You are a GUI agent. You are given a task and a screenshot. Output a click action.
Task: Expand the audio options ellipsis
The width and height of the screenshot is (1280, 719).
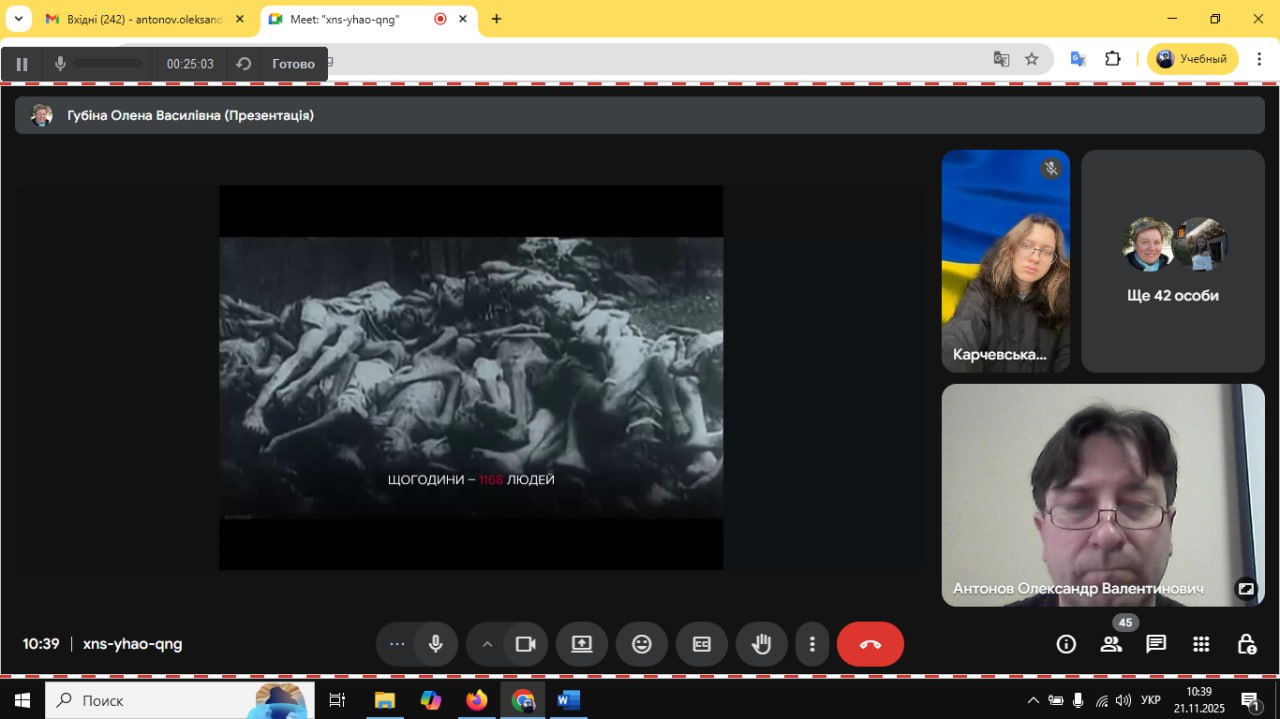click(397, 644)
